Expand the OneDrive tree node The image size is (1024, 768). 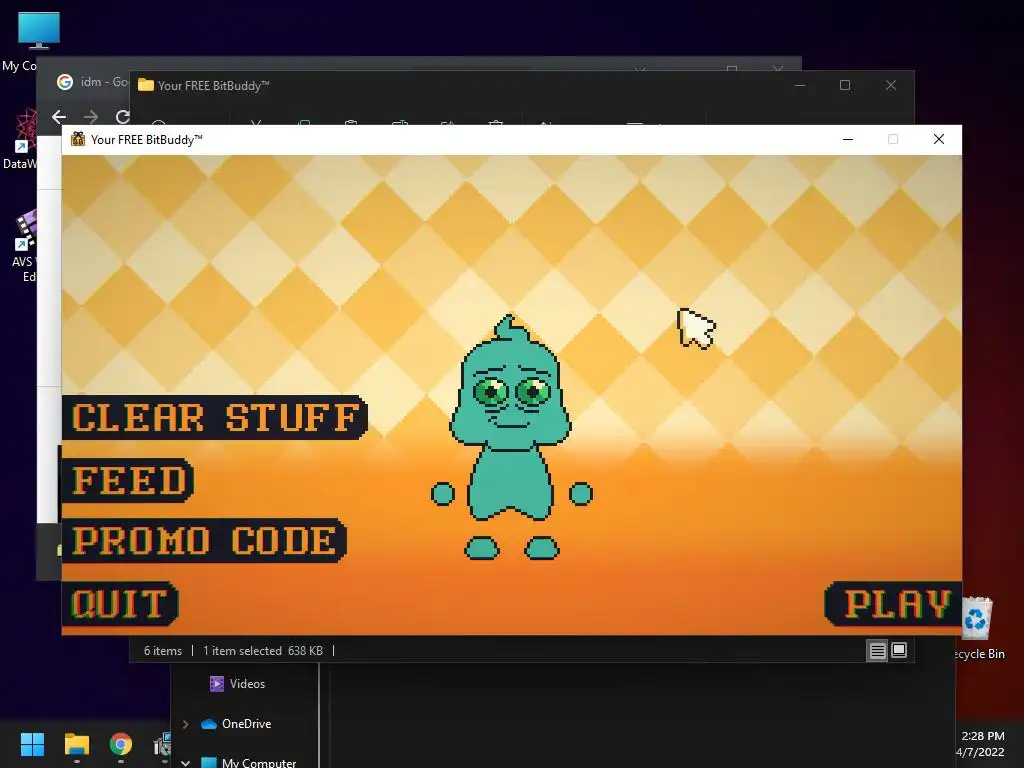(185, 724)
